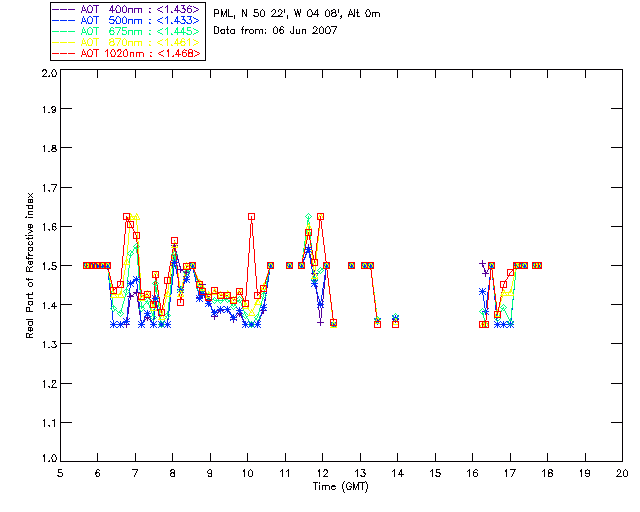640x512 pixels.
Task: Click the '12' time-axis tick label
Action: (322, 473)
